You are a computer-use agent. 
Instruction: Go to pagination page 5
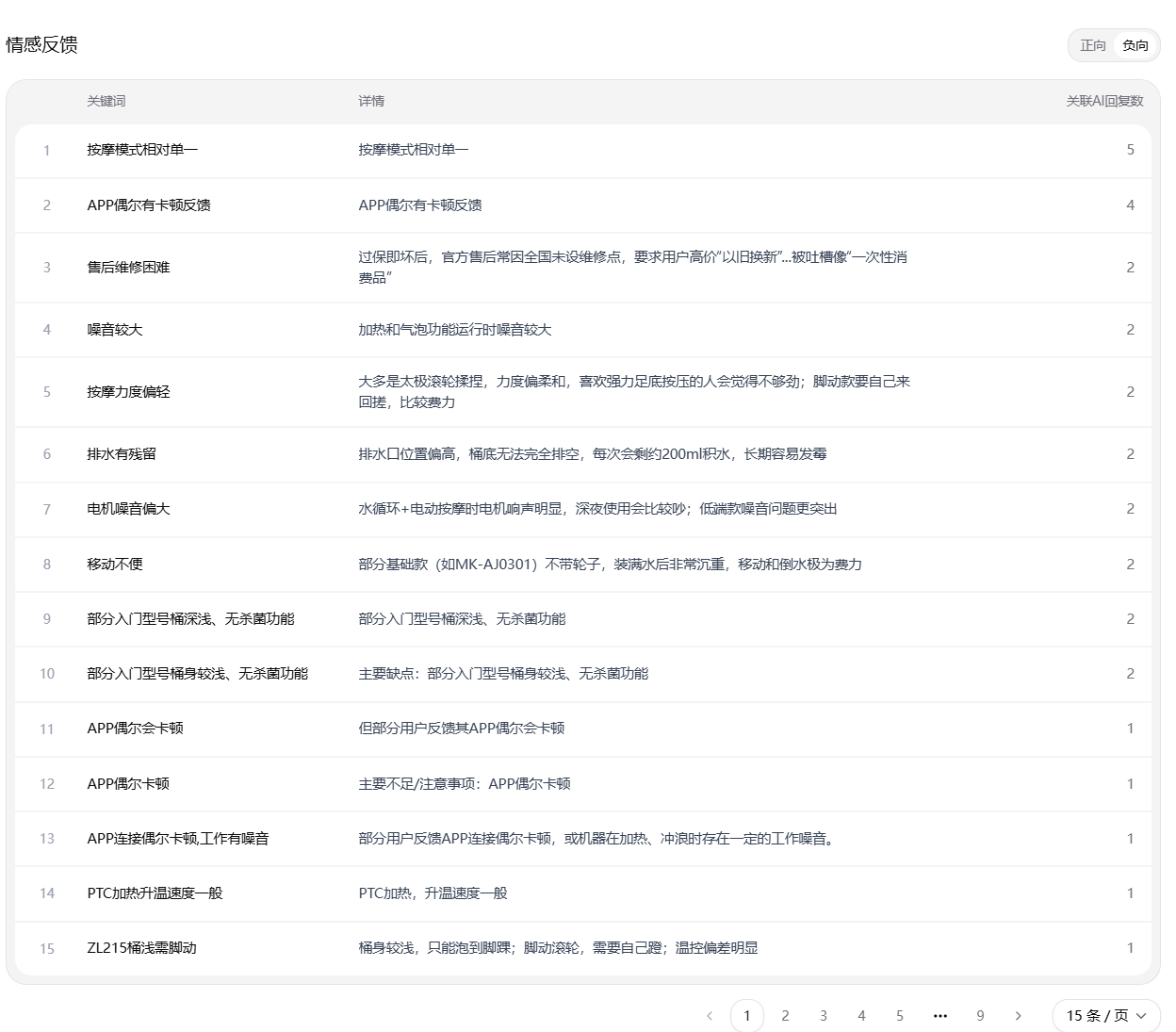tap(900, 1015)
